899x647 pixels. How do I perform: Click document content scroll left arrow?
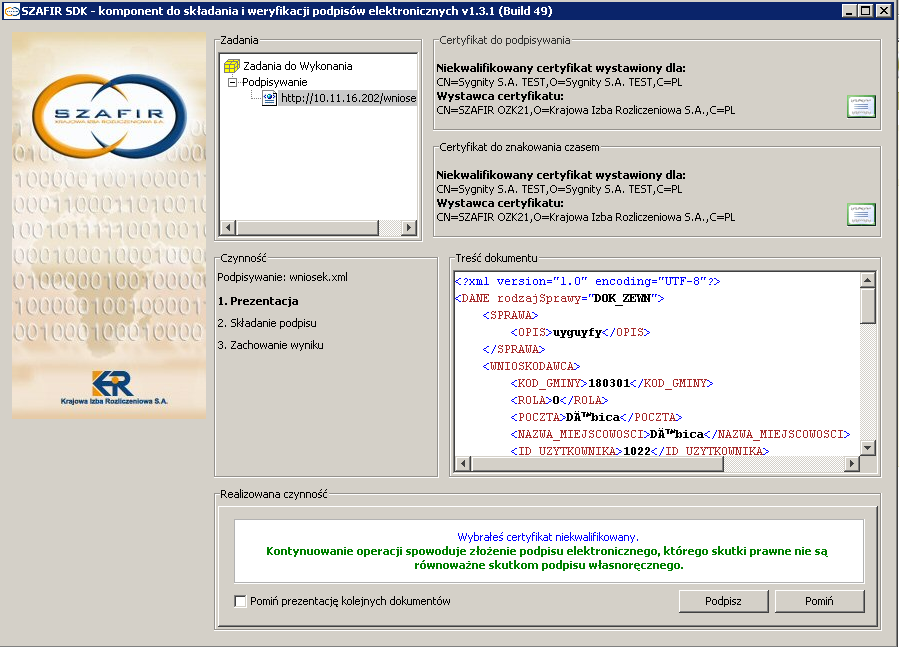[463, 463]
